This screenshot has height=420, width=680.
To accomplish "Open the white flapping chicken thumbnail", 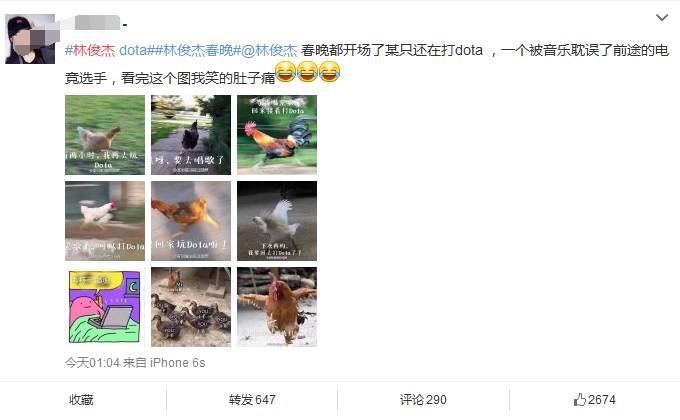I will coord(277,221).
